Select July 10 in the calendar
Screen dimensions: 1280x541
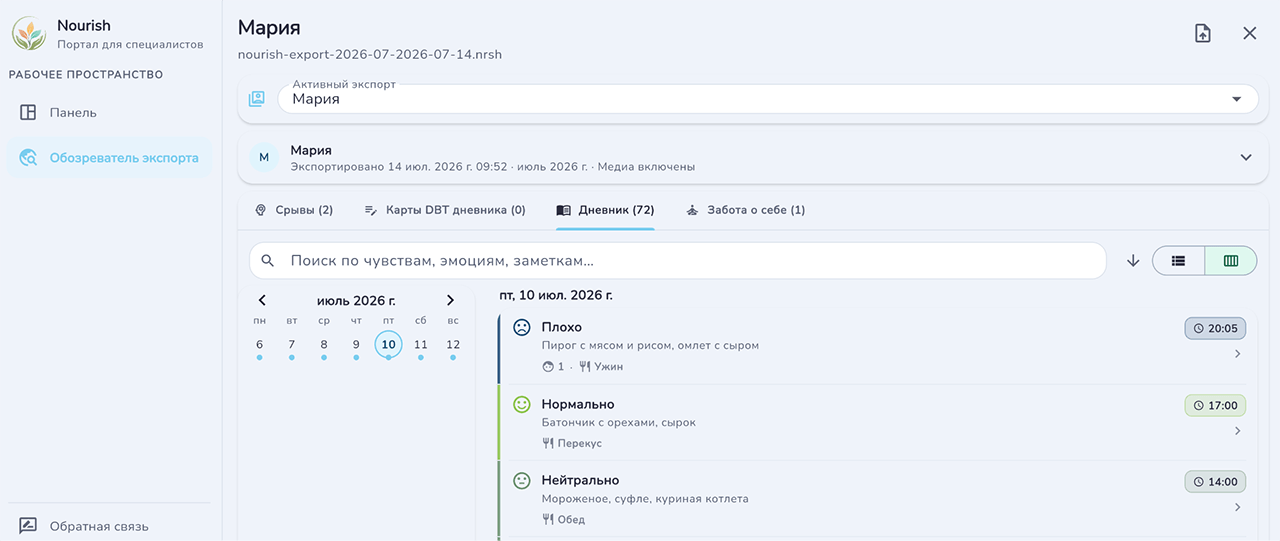pos(389,345)
